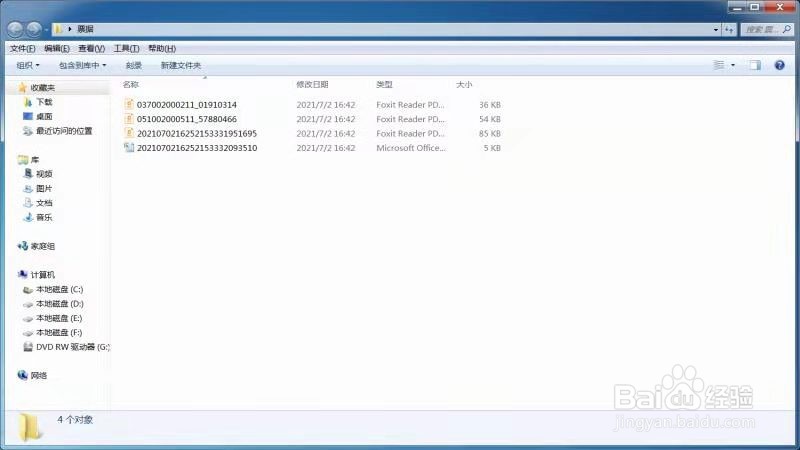The width and height of the screenshot is (800, 450).
Task: Click the Back navigation arrow
Action: [15, 29]
